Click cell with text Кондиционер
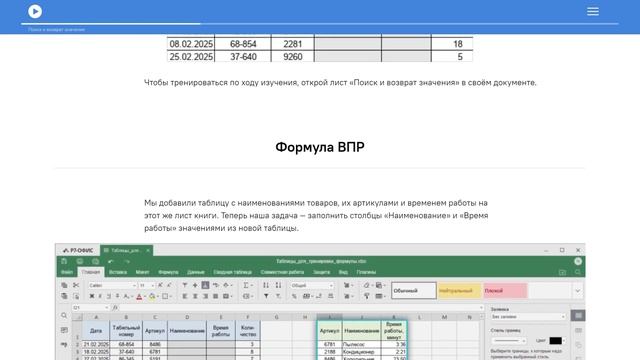The width and height of the screenshot is (640, 360). pos(361,351)
